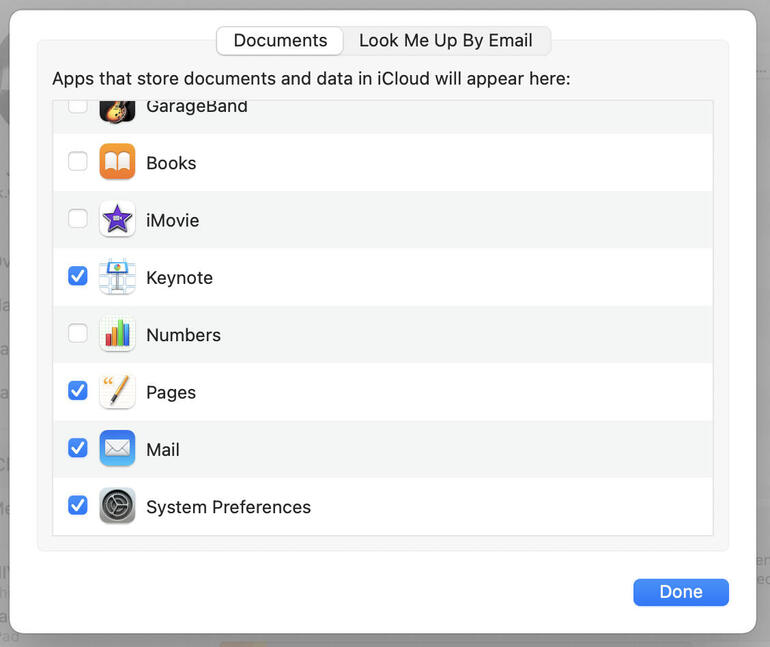The image size is (770, 647).
Task: Enable iCloud storage for Books
Action: pos(78,161)
